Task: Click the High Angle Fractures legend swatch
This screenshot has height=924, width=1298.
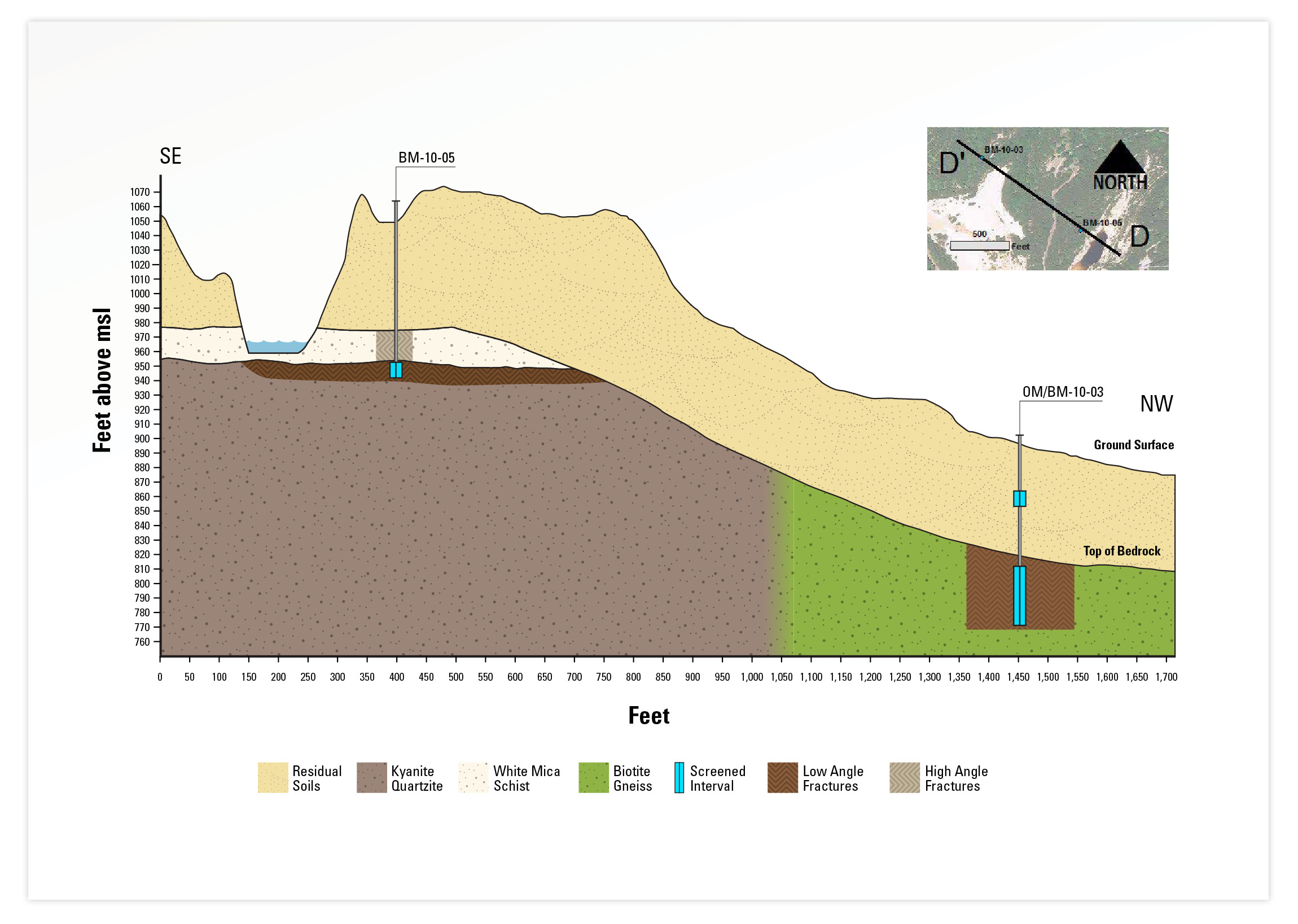Action: pyautogui.click(x=905, y=778)
